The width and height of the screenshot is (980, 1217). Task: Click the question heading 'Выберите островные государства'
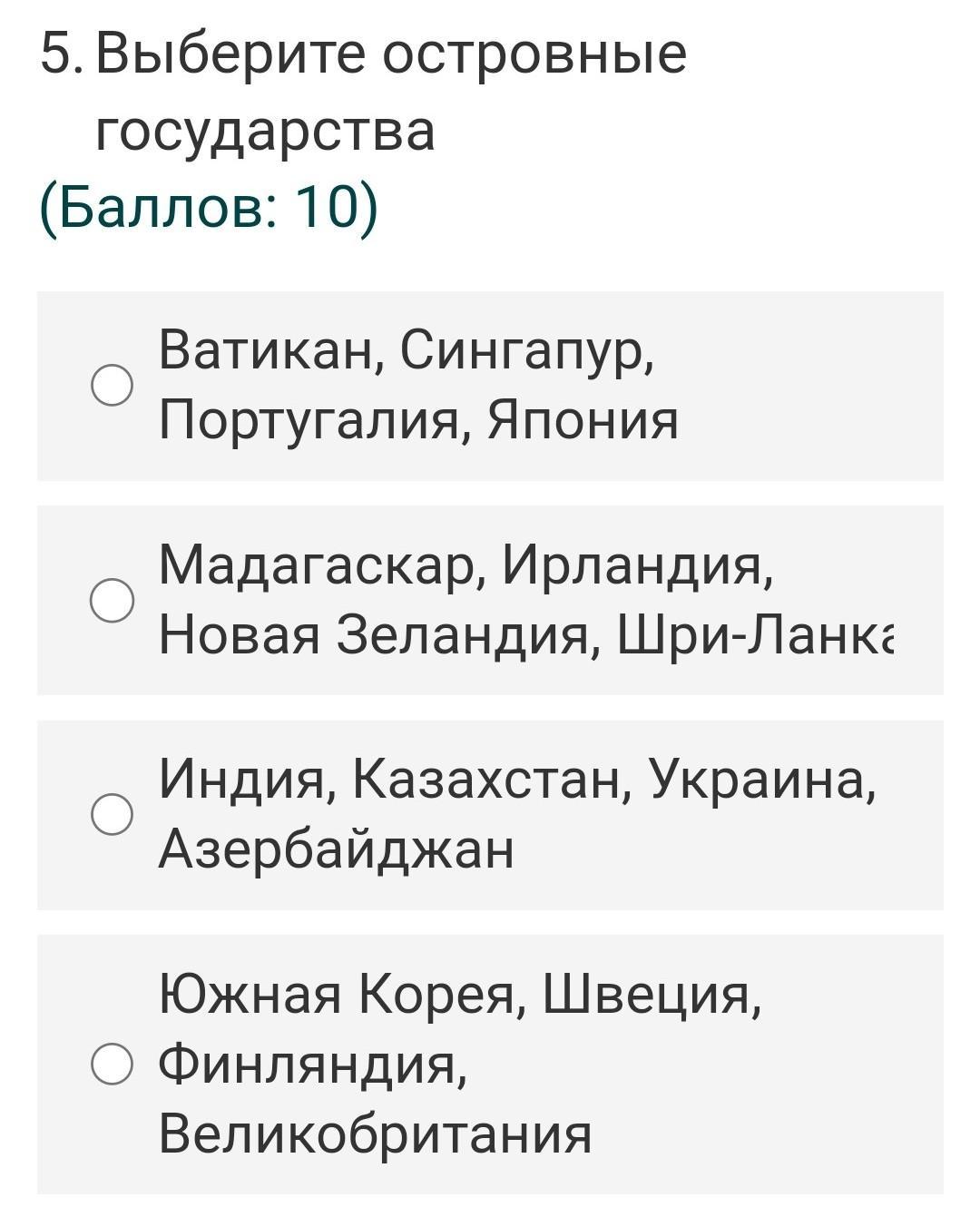click(391, 92)
